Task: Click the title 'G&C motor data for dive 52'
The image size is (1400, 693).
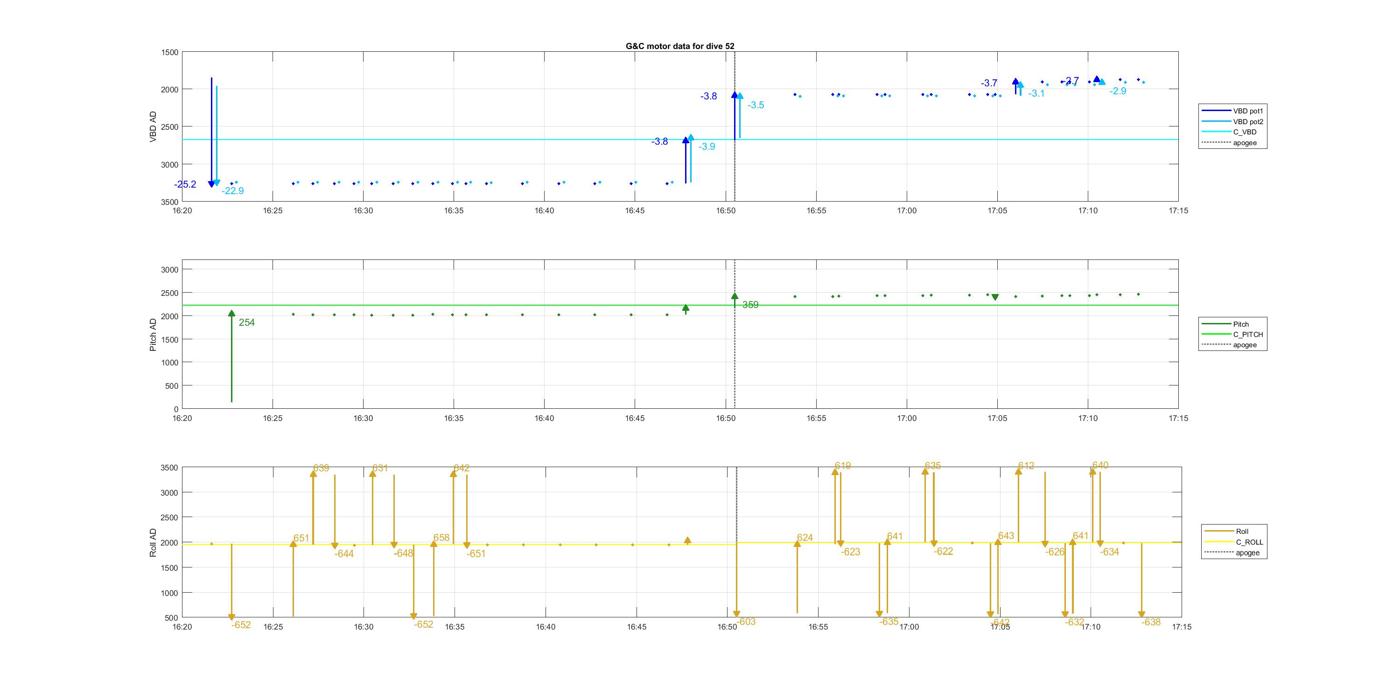Action: [x=679, y=46]
